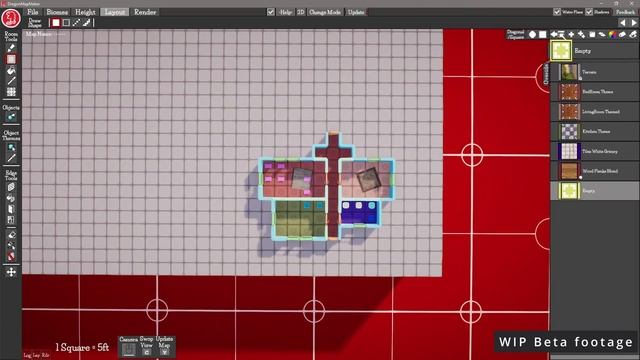Click the eraser icon in theme toolbar
640x360 pixels.
pos(622,35)
